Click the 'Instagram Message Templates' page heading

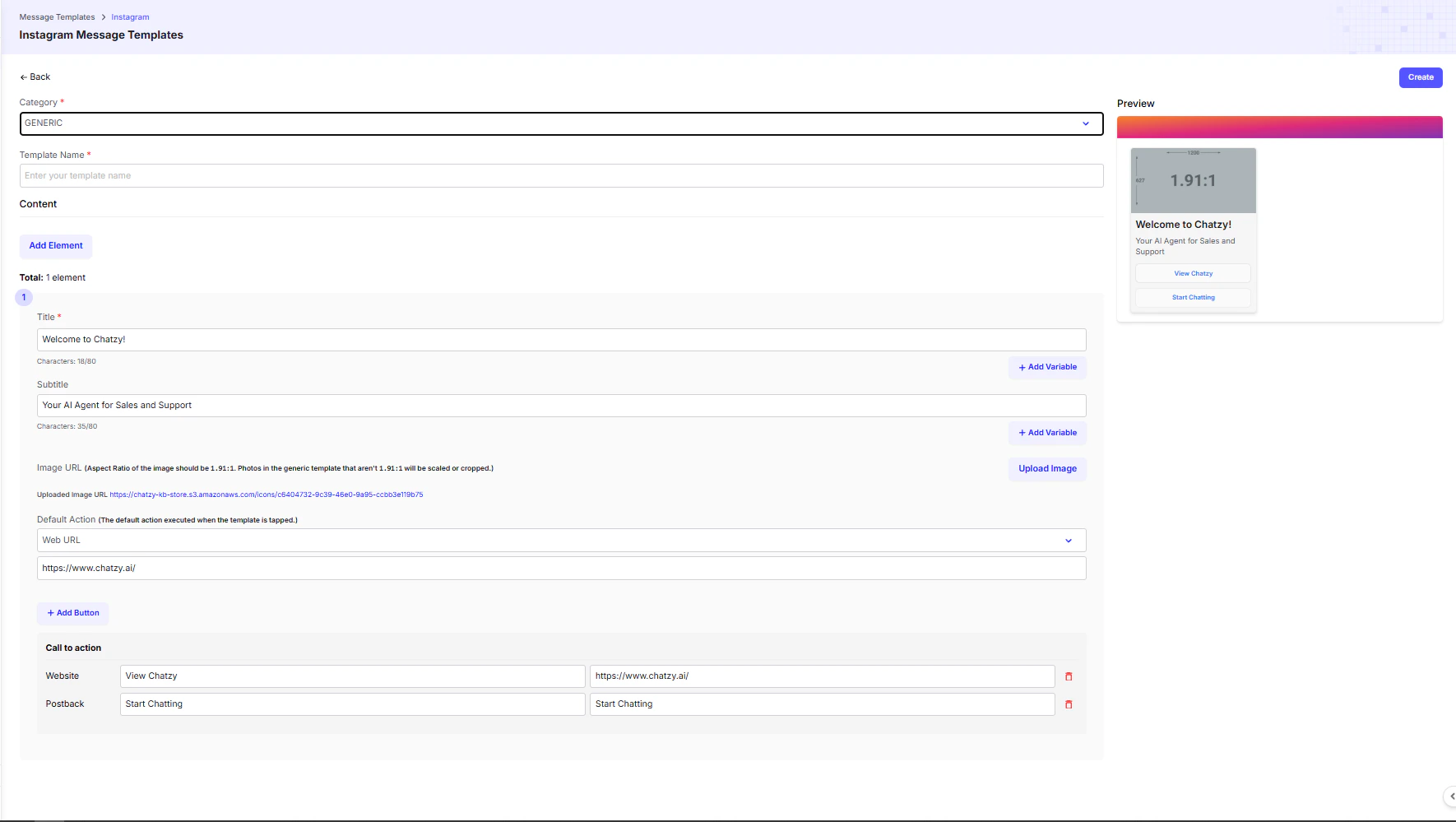tap(101, 35)
